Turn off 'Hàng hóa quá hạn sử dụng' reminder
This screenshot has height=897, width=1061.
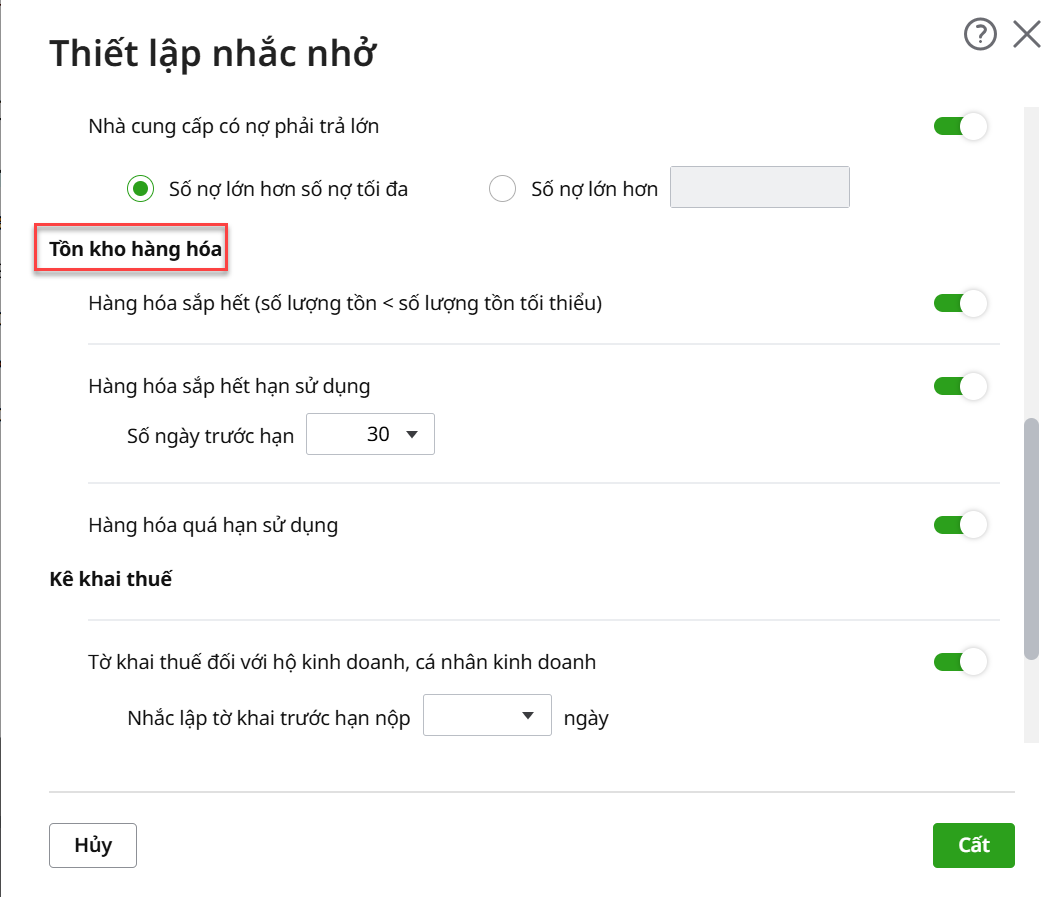click(960, 524)
